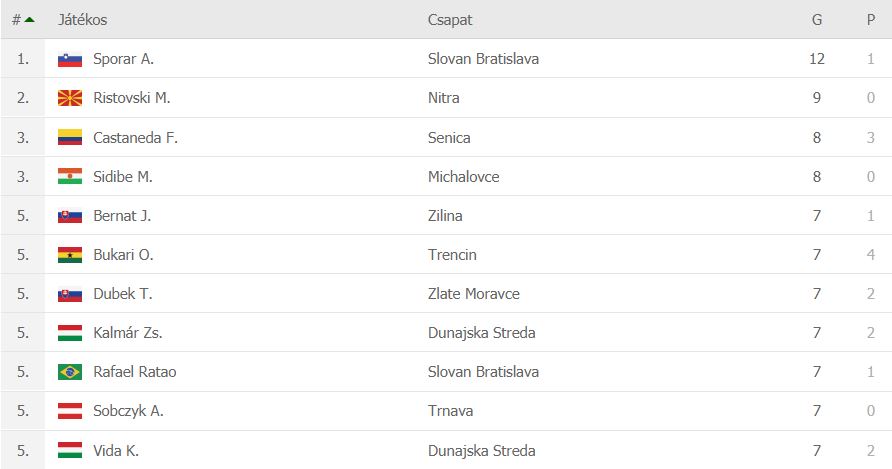Click the Austrian flag beside Sobczyk A.

(x=70, y=410)
